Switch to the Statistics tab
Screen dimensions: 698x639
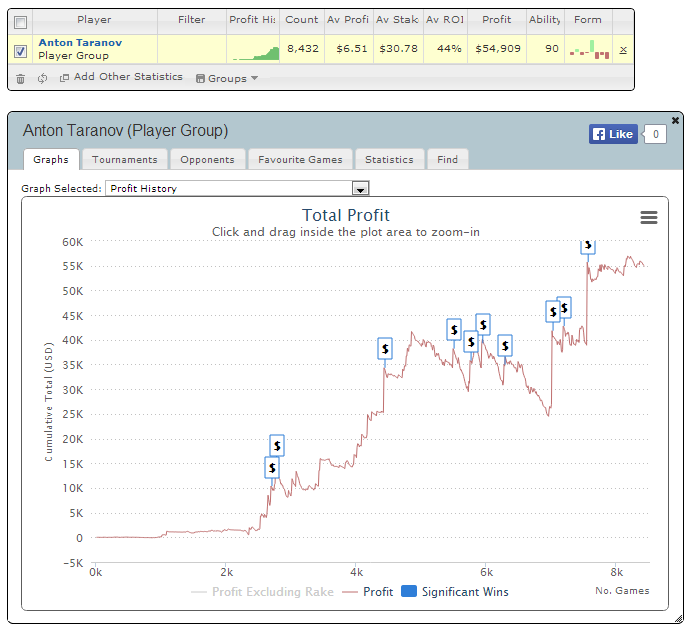click(390, 159)
